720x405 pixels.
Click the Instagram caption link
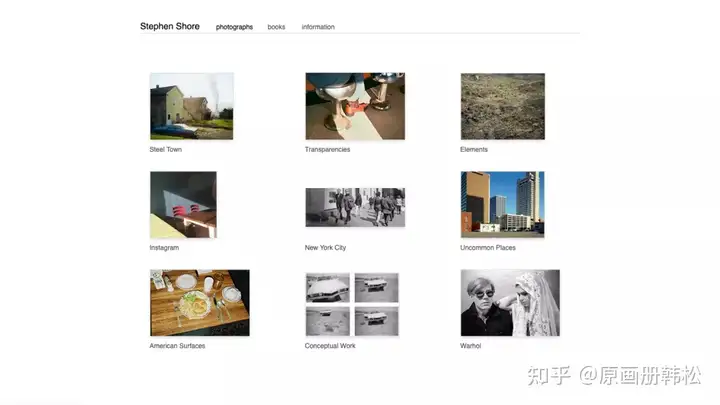(164, 248)
